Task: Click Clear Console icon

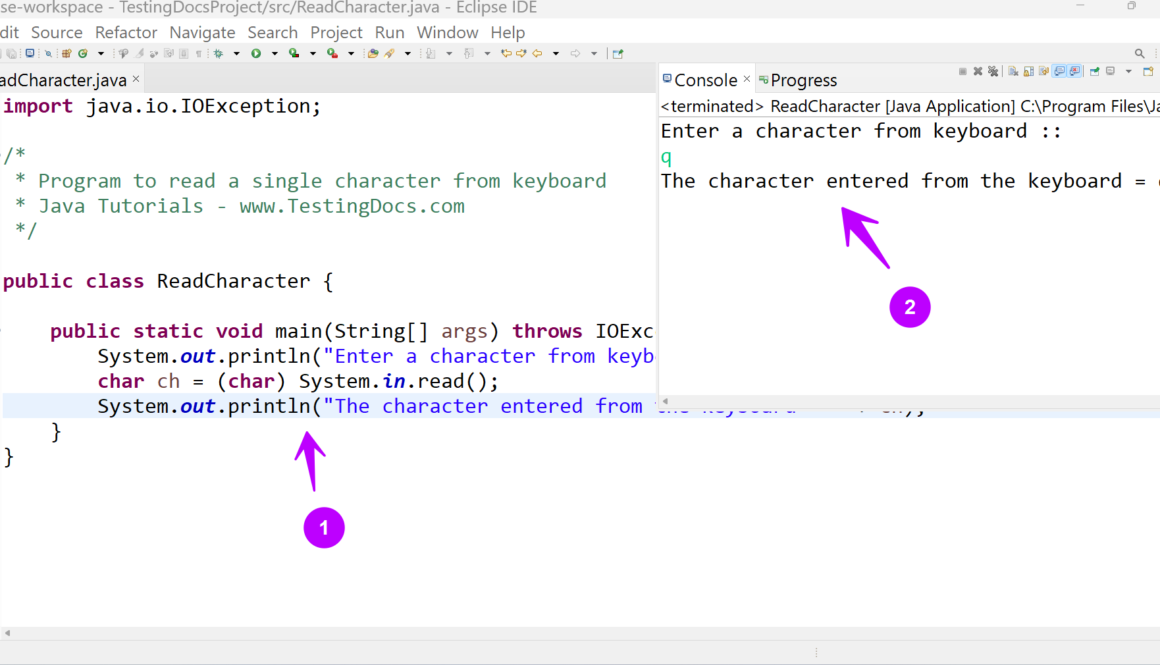Action: [x=1013, y=72]
